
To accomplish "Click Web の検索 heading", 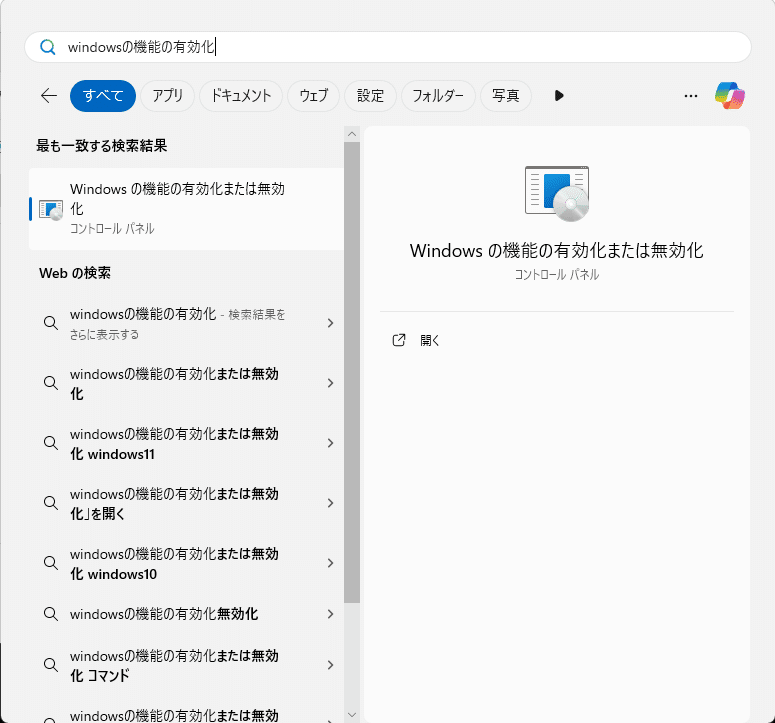I will click(x=75, y=273).
